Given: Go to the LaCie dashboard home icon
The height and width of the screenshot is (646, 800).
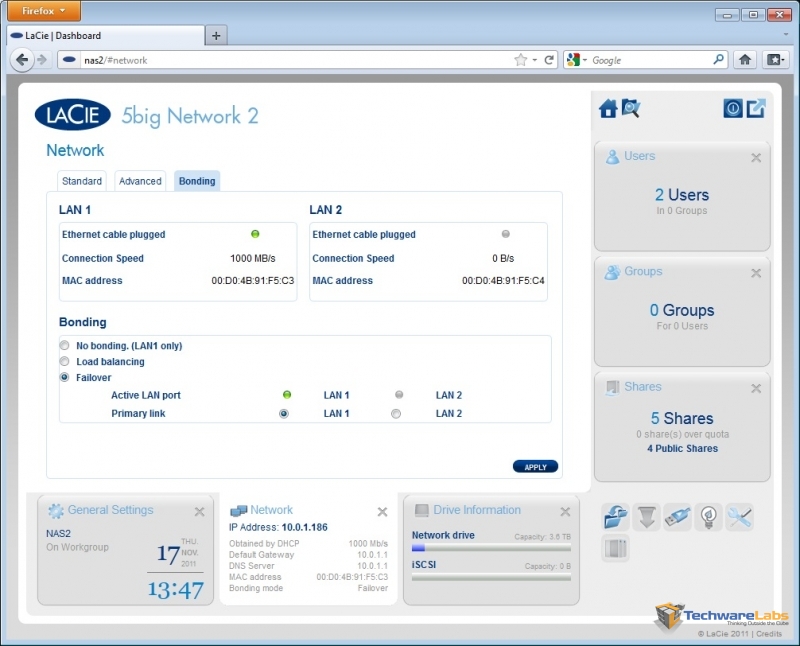Looking at the screenshot, I should 608,109.
